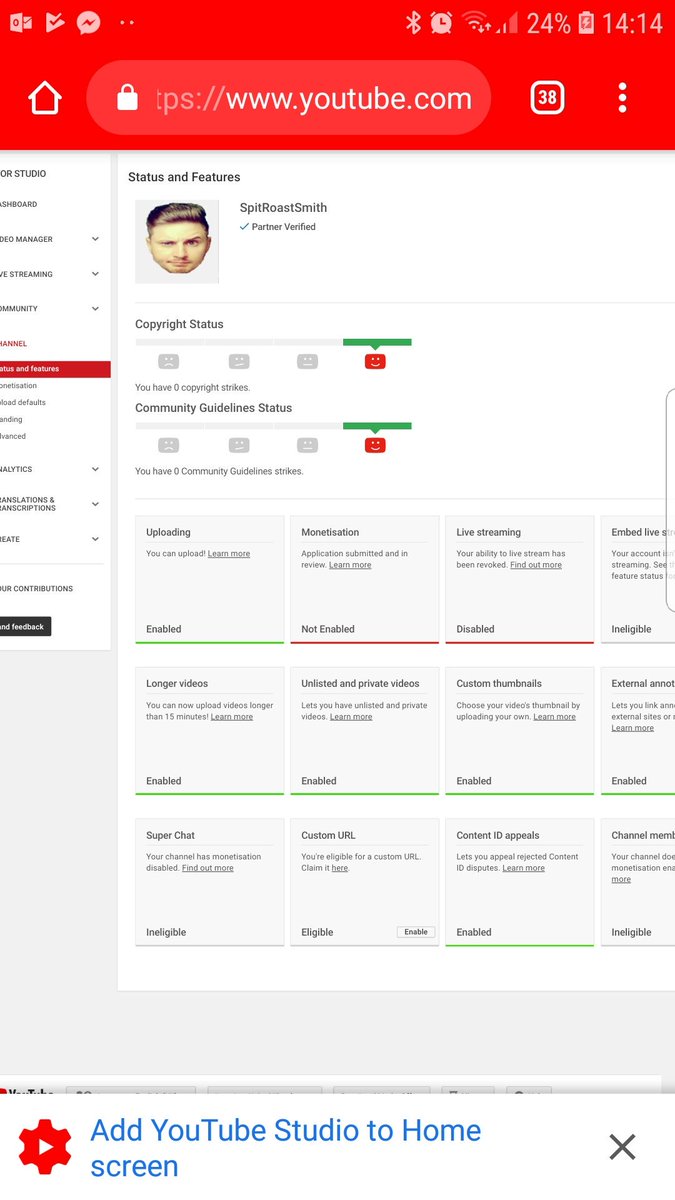Click 'You have 0 Community Guidelines strikes' text

pyautogui.click(x=219, y=471)
